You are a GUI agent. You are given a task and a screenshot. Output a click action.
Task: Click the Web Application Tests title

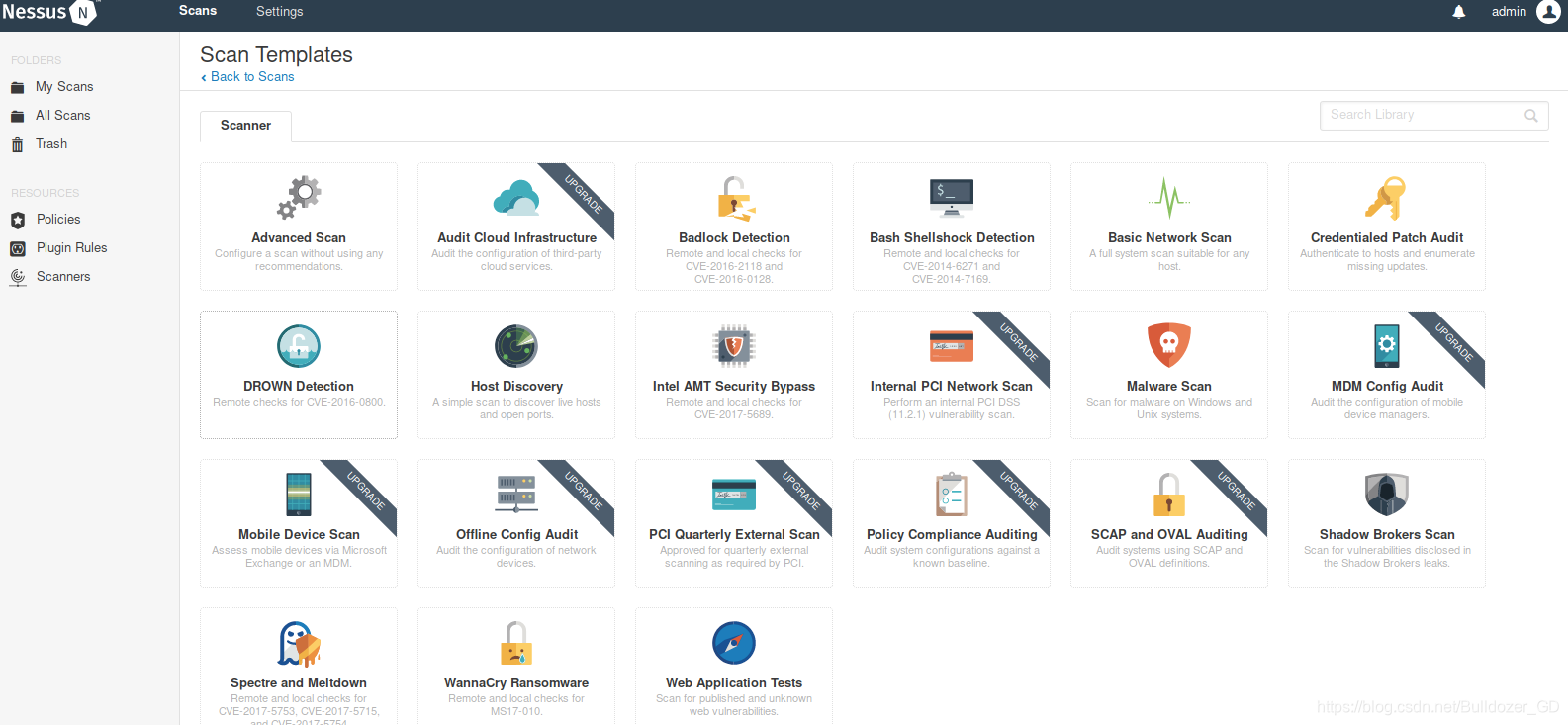734,683
